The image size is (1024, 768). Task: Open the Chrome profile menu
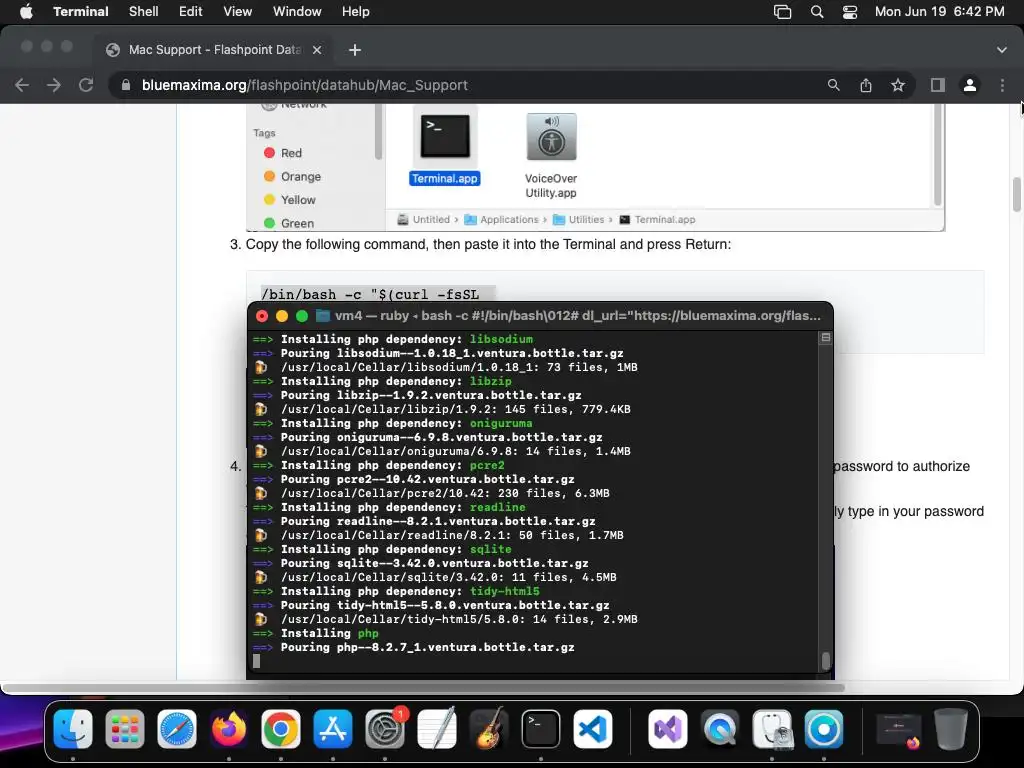pyautogui.click(x=970, y=85)
